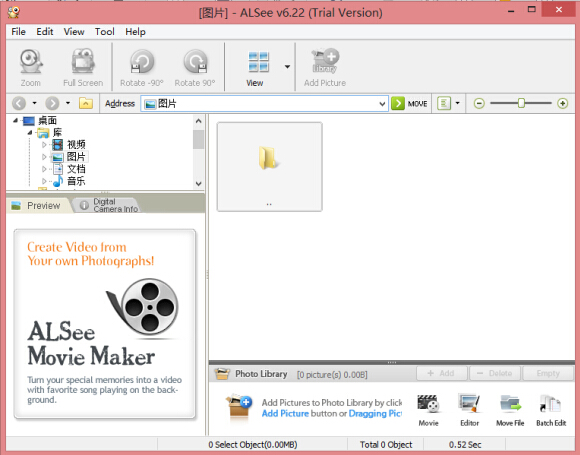Click the Dragging Pic link text
This screenshot has width=580, height=455.
pyautogui.click(x=375, y=414)
